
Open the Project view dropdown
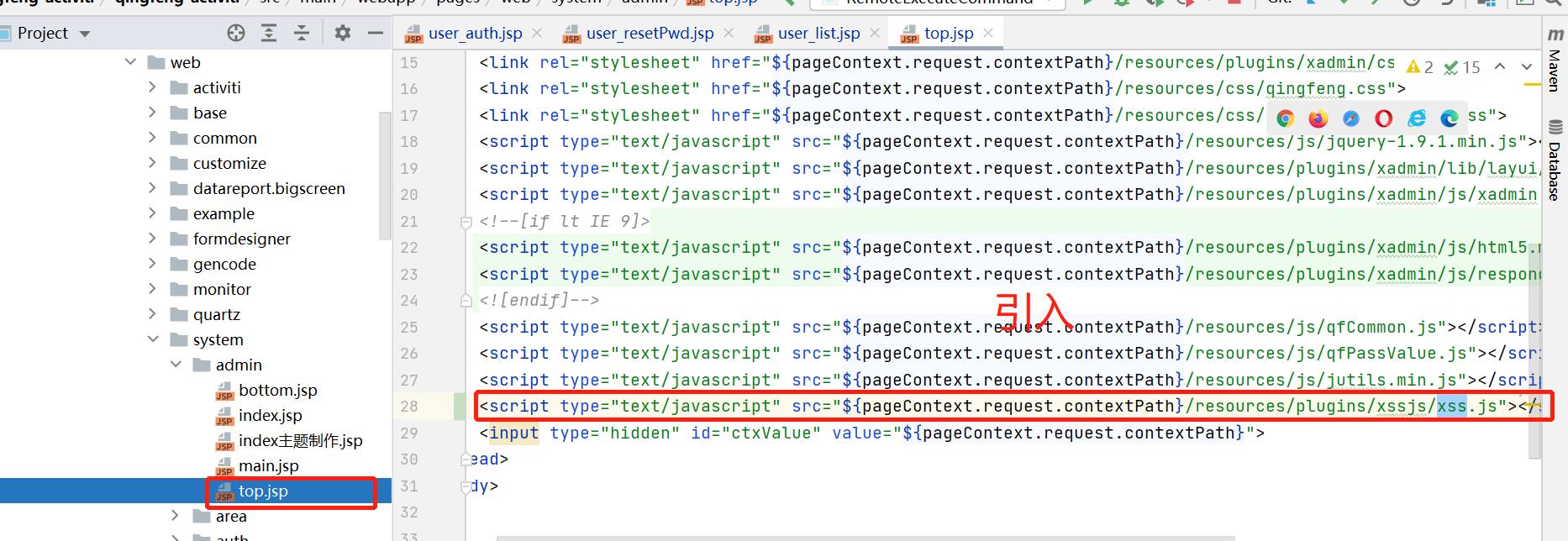(x=84, y=34)
